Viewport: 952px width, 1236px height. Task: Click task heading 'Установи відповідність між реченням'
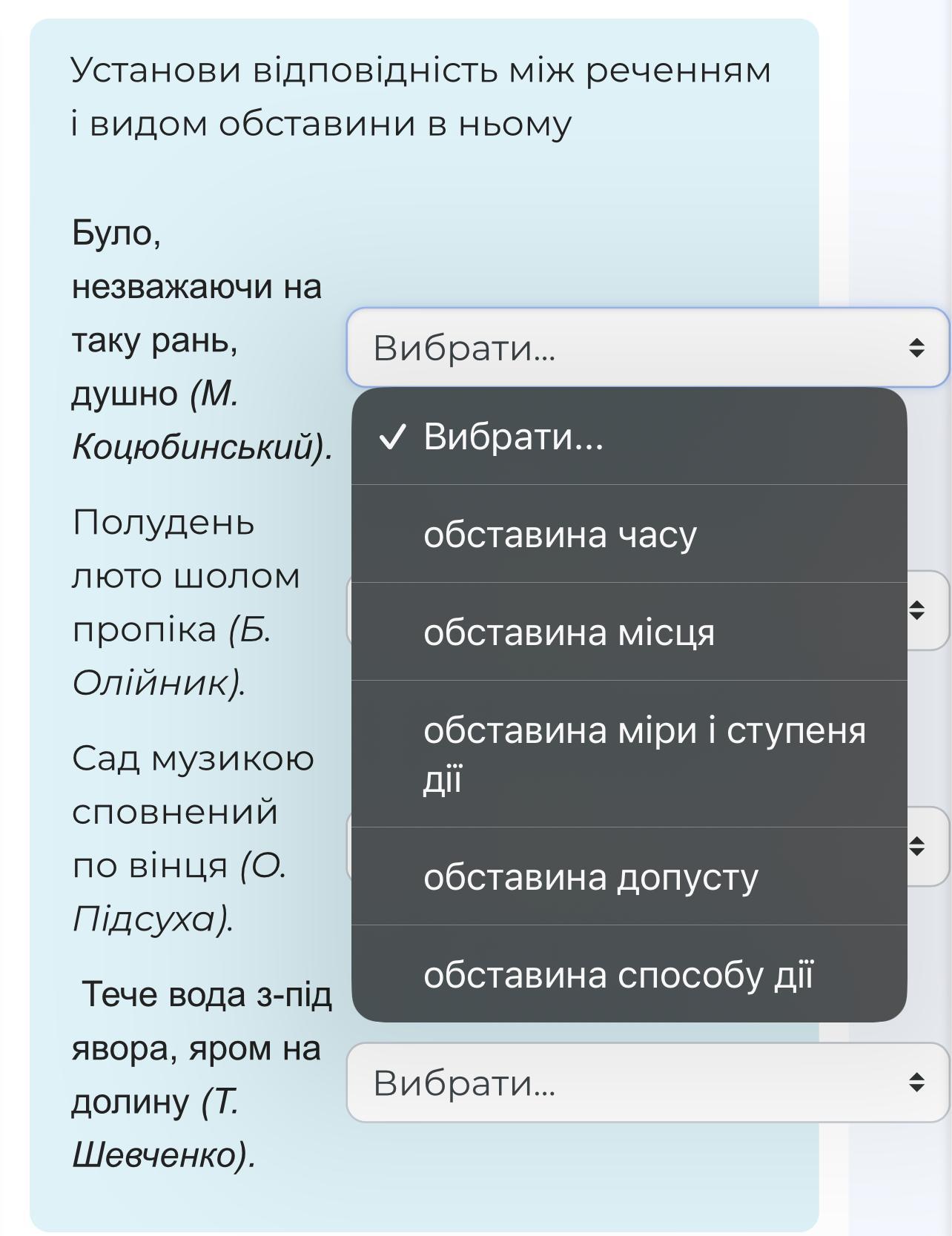(x=421, y=96)
